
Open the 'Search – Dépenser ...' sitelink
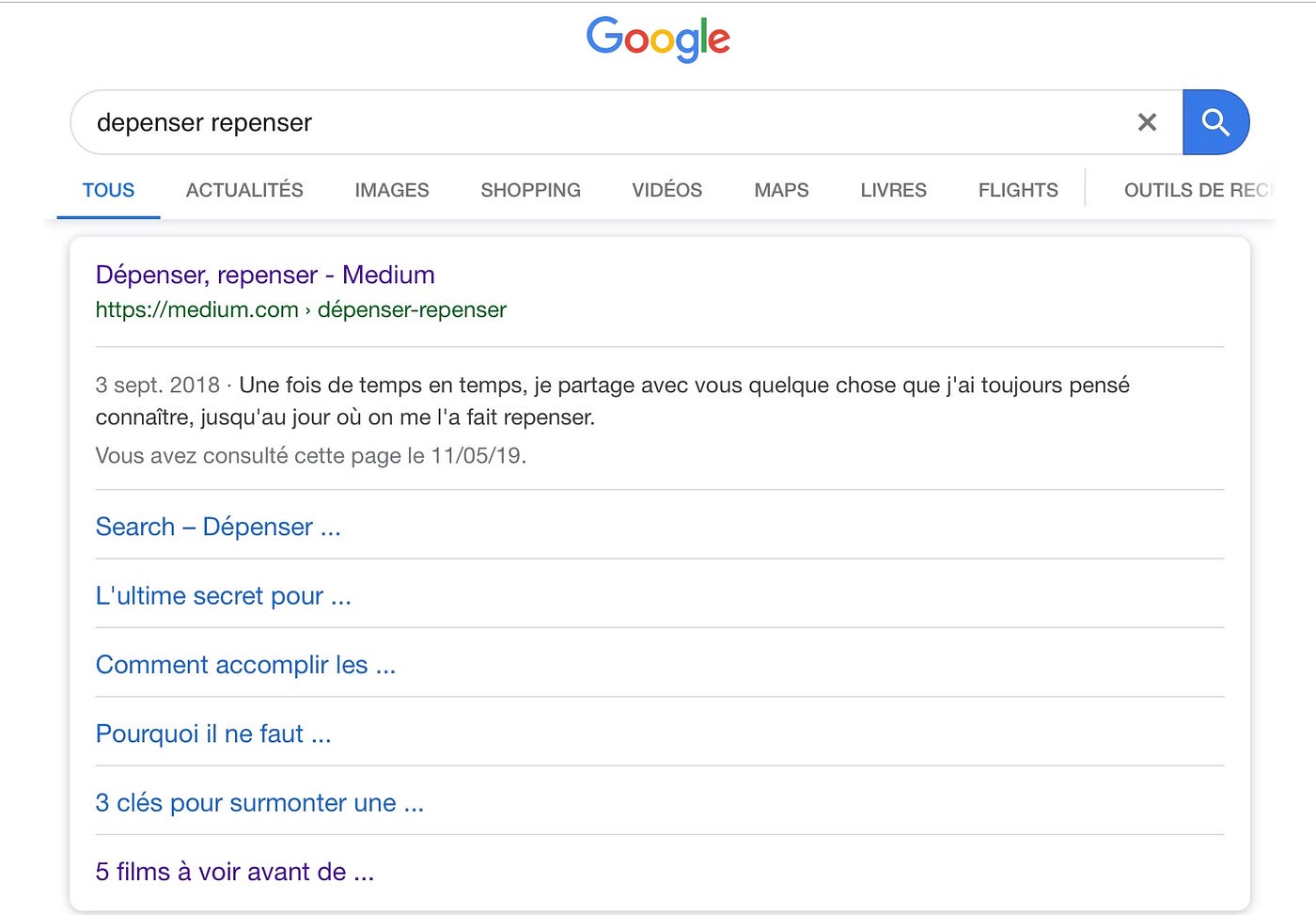(218, 527)
